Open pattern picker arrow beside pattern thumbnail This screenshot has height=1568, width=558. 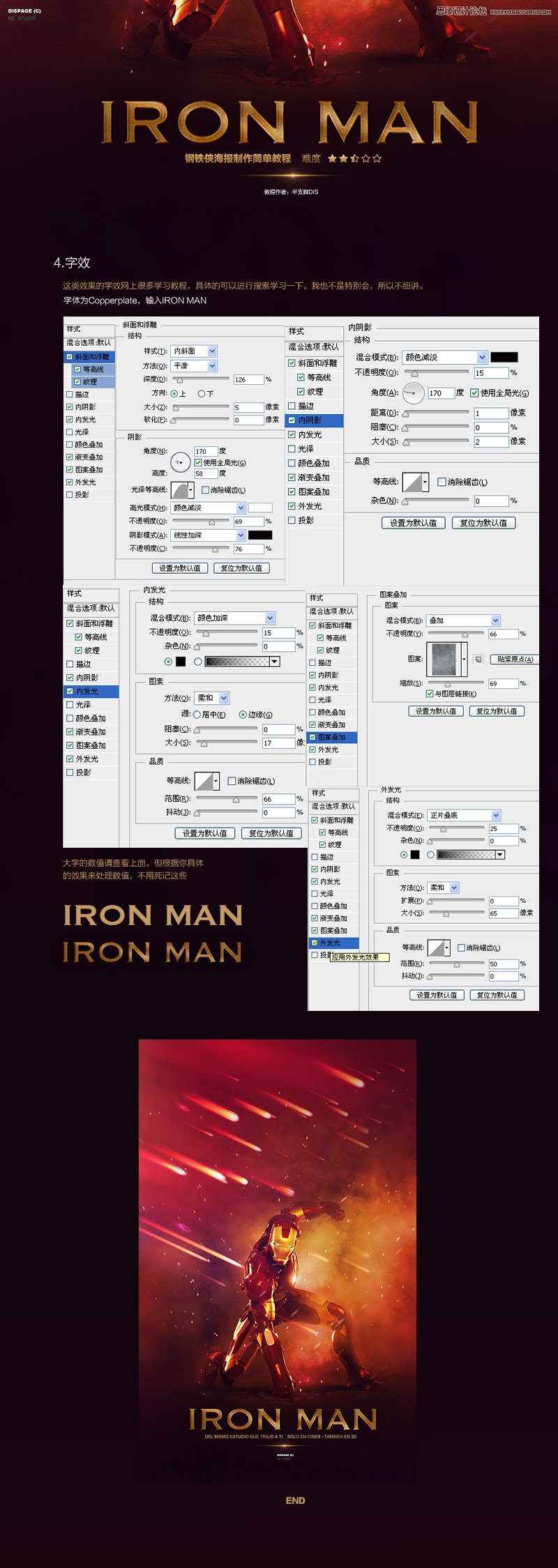tap(464, 659)
